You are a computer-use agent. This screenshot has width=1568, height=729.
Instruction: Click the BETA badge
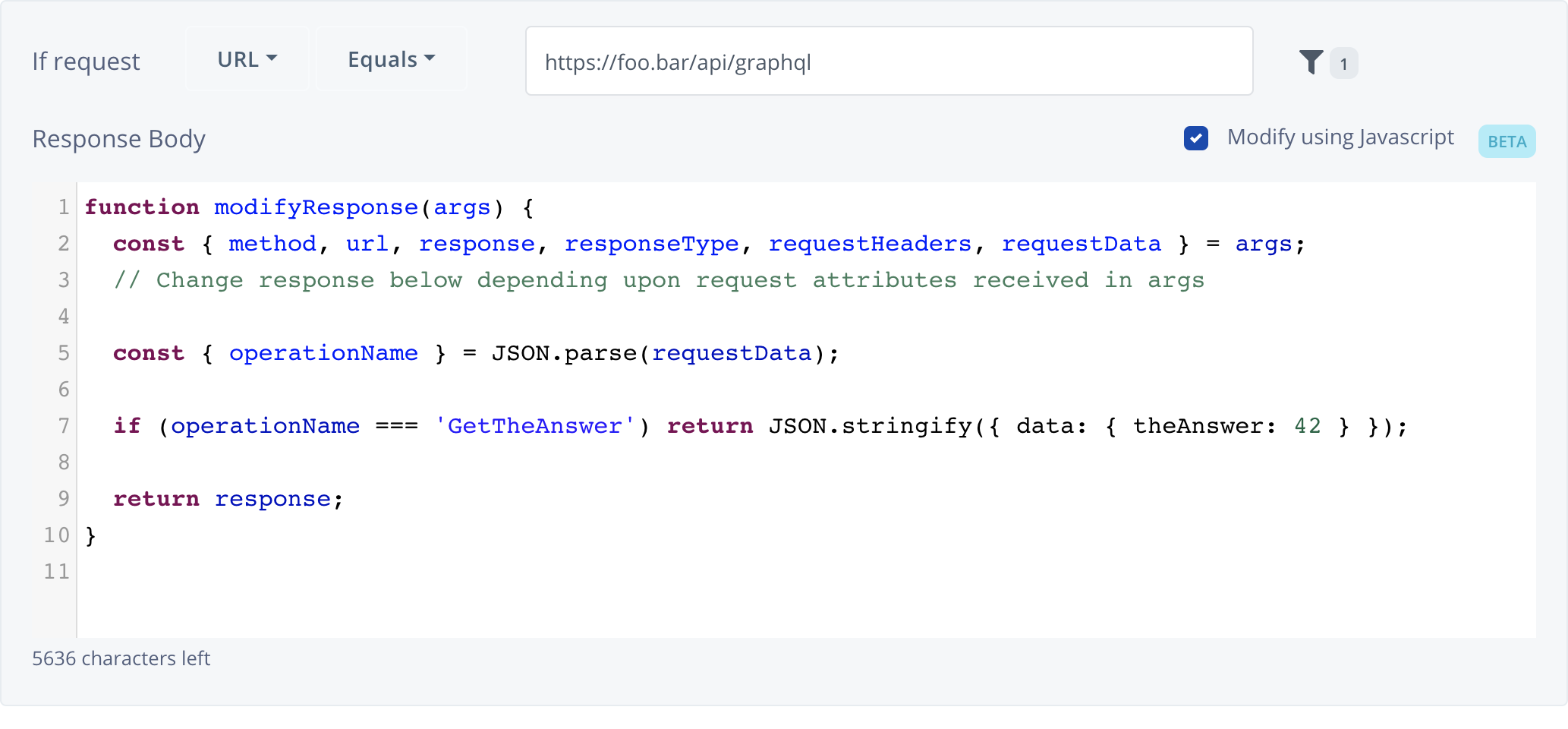[x=1507, y=141]
